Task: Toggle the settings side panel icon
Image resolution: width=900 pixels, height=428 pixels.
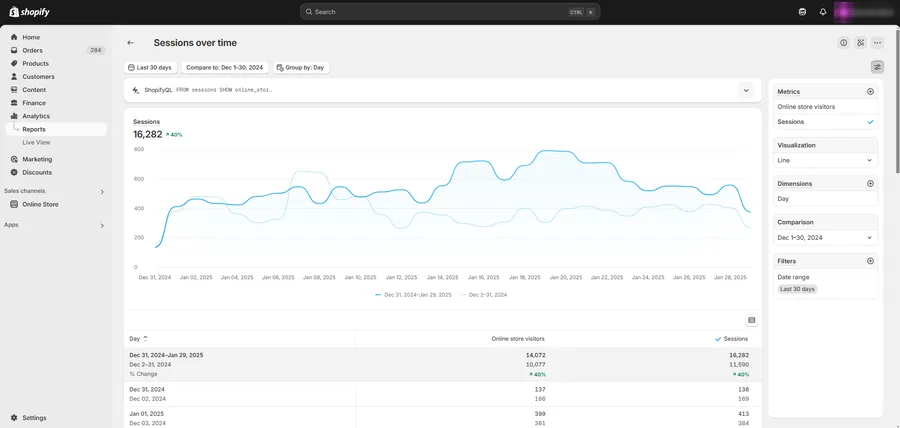Action: click(877, 68)
